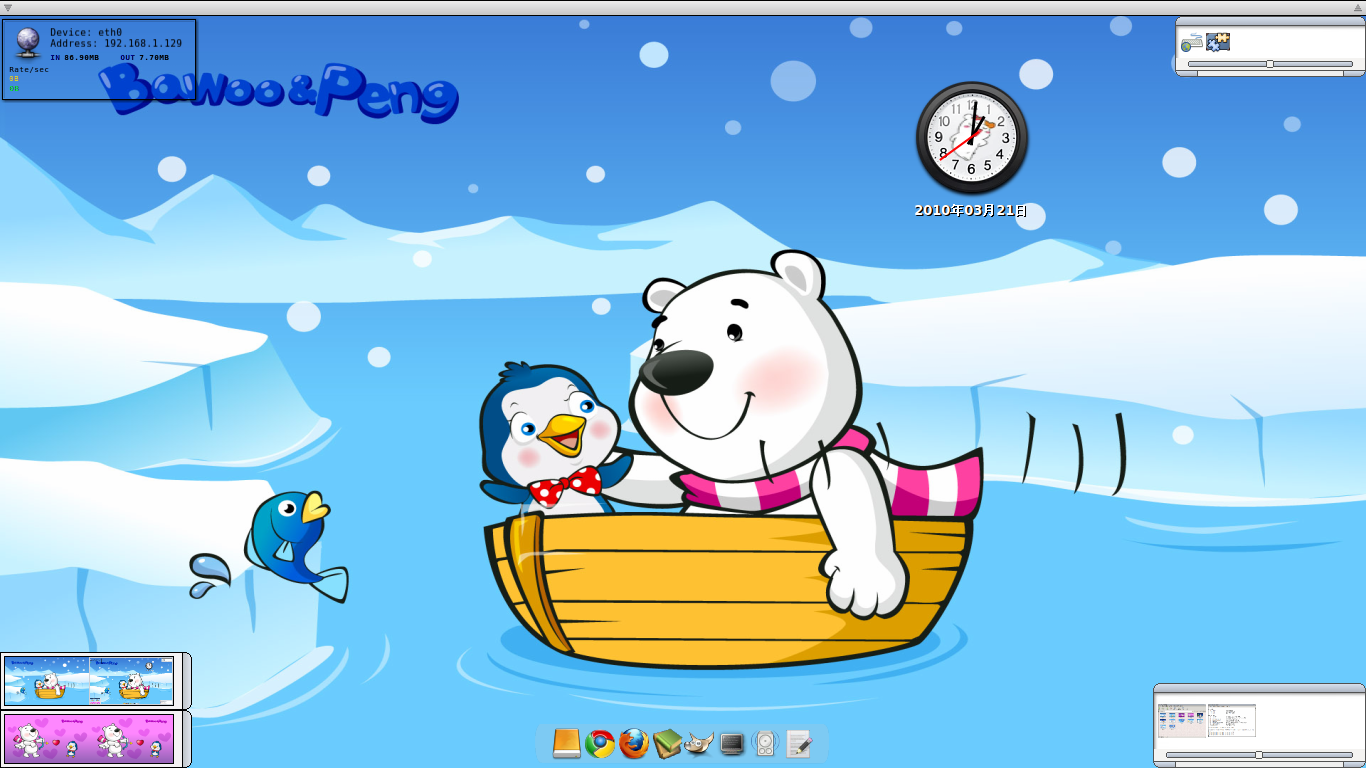Select the text document window thumbnail

point(1231,720)
